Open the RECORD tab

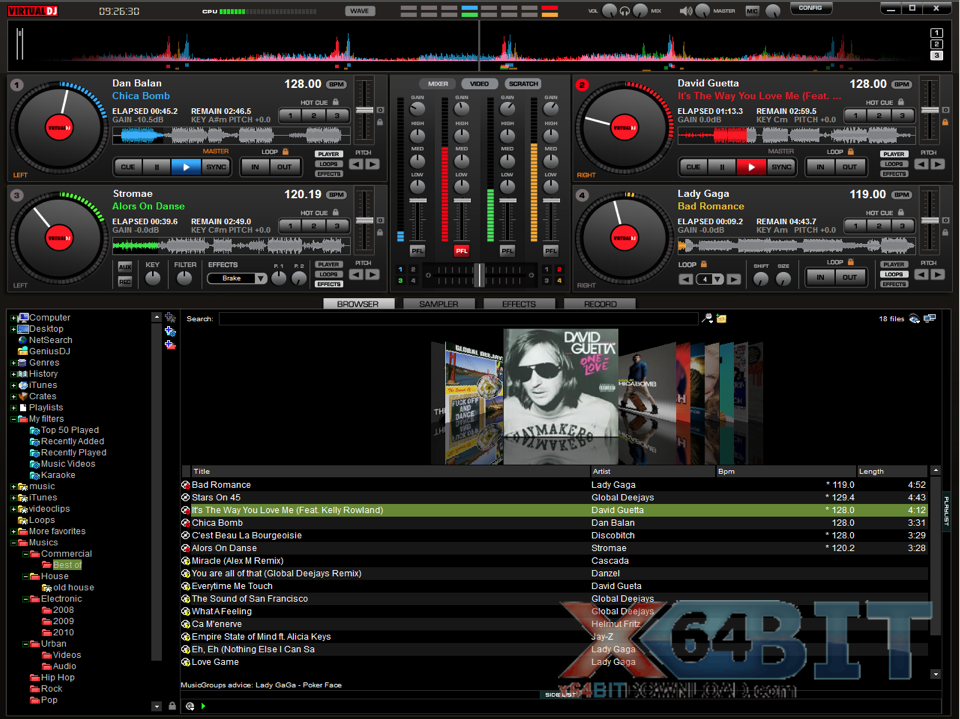click(600, 304)
